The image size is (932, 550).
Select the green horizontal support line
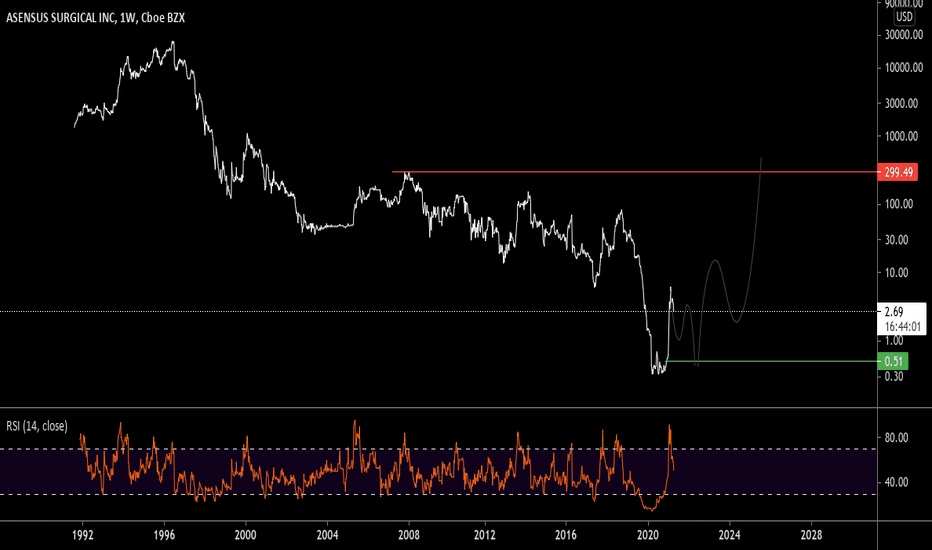(772, 362)
